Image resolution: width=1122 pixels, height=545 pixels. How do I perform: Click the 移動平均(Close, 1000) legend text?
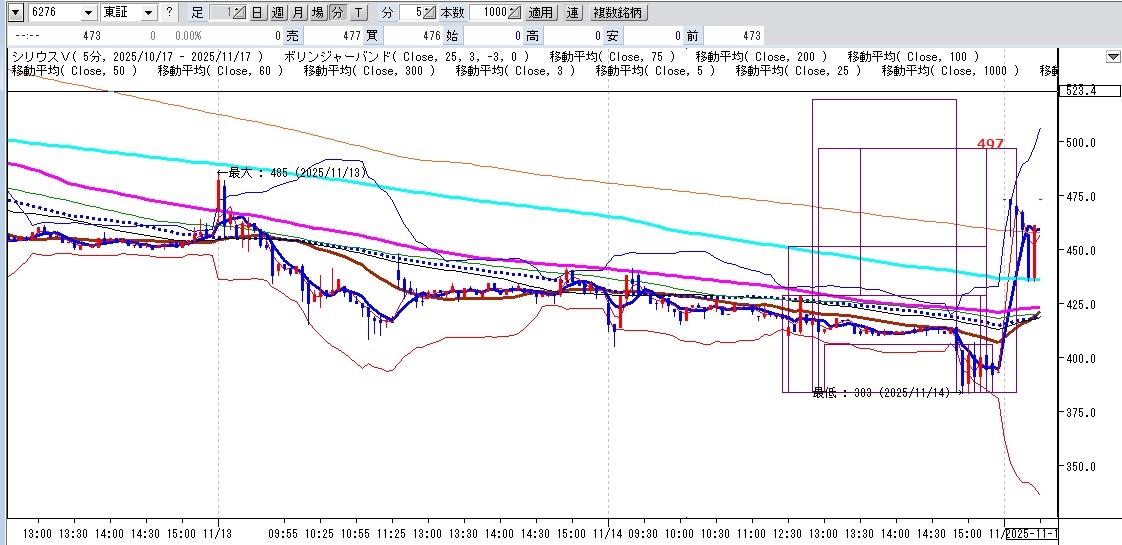coord(950,70)
